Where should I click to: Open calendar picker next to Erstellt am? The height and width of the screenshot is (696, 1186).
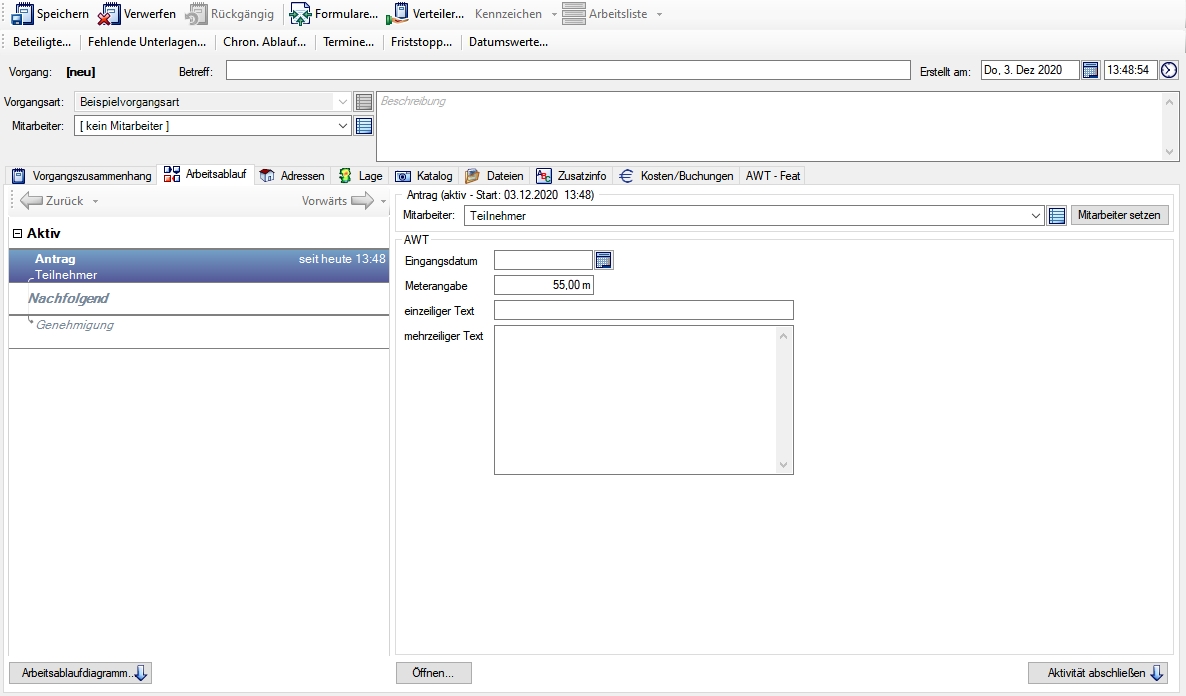[1091, 70]
